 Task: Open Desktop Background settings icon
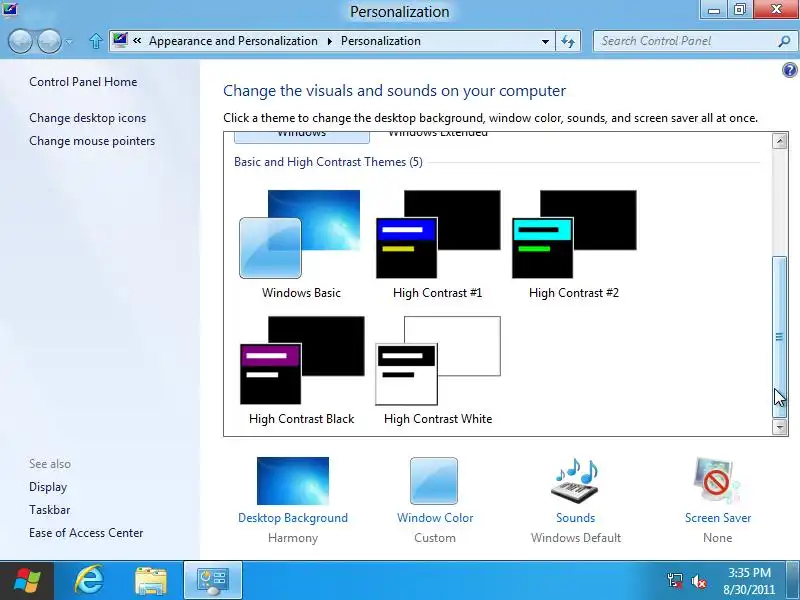[293, 481]
